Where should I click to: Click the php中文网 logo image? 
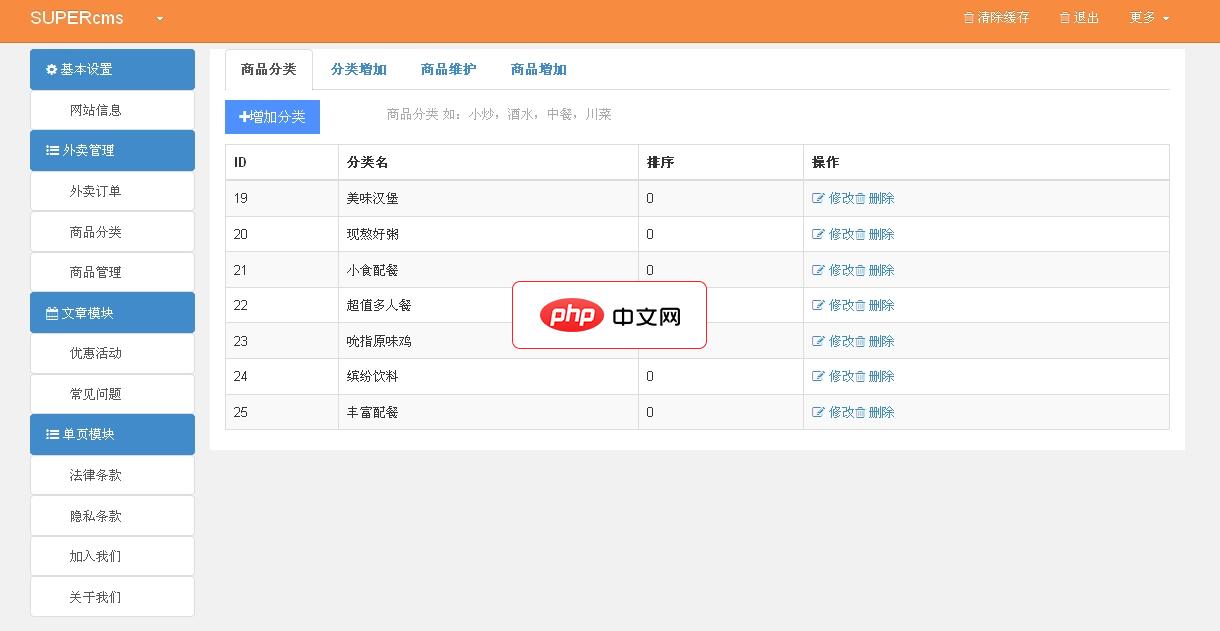pos(610,315)
